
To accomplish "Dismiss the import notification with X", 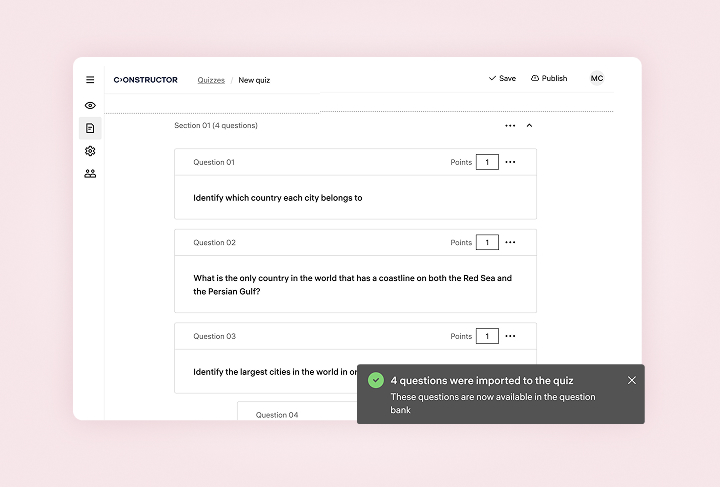I will pos(631,380).
